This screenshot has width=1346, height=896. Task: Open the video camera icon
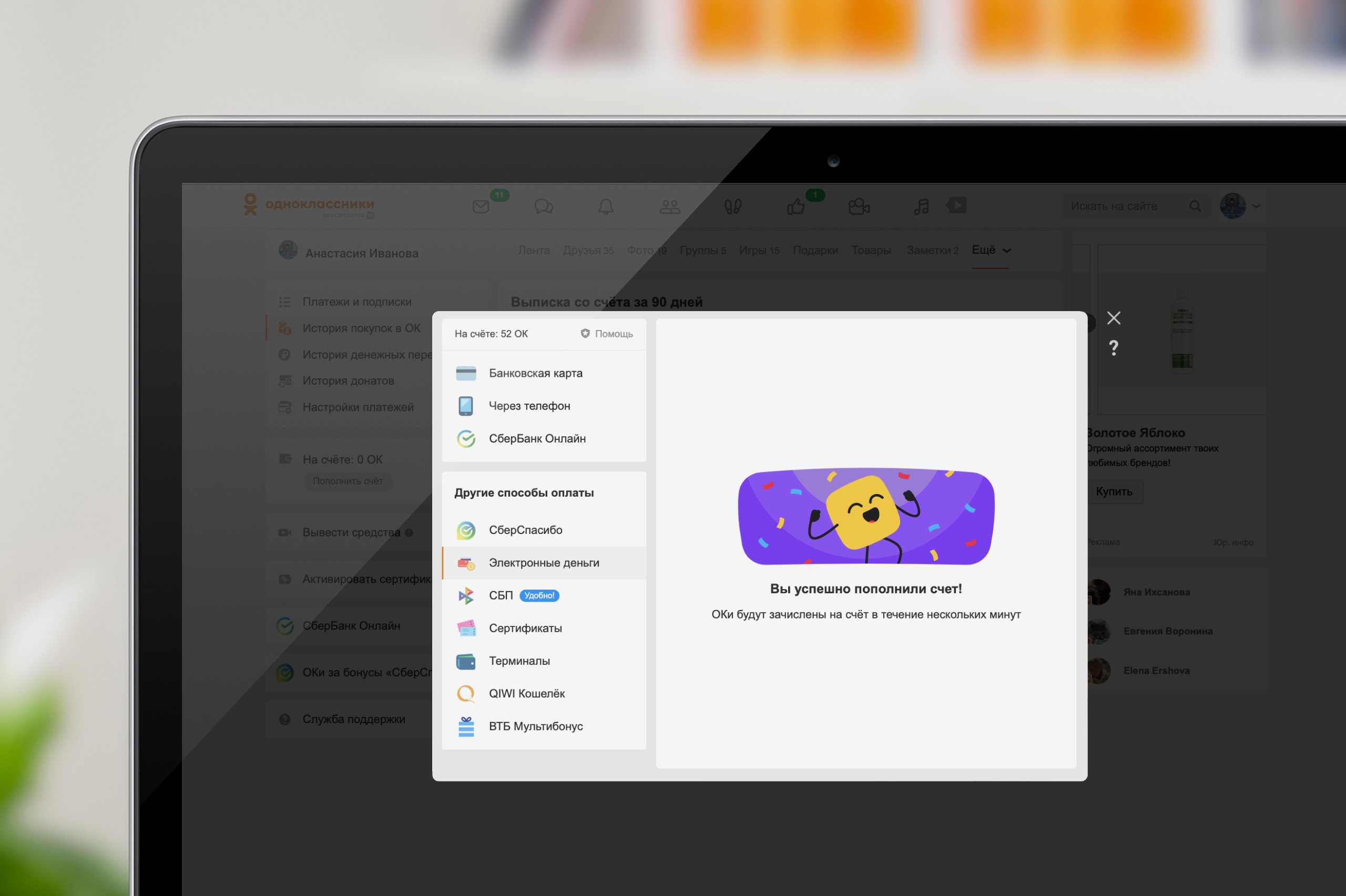click(x=859, y=207)
